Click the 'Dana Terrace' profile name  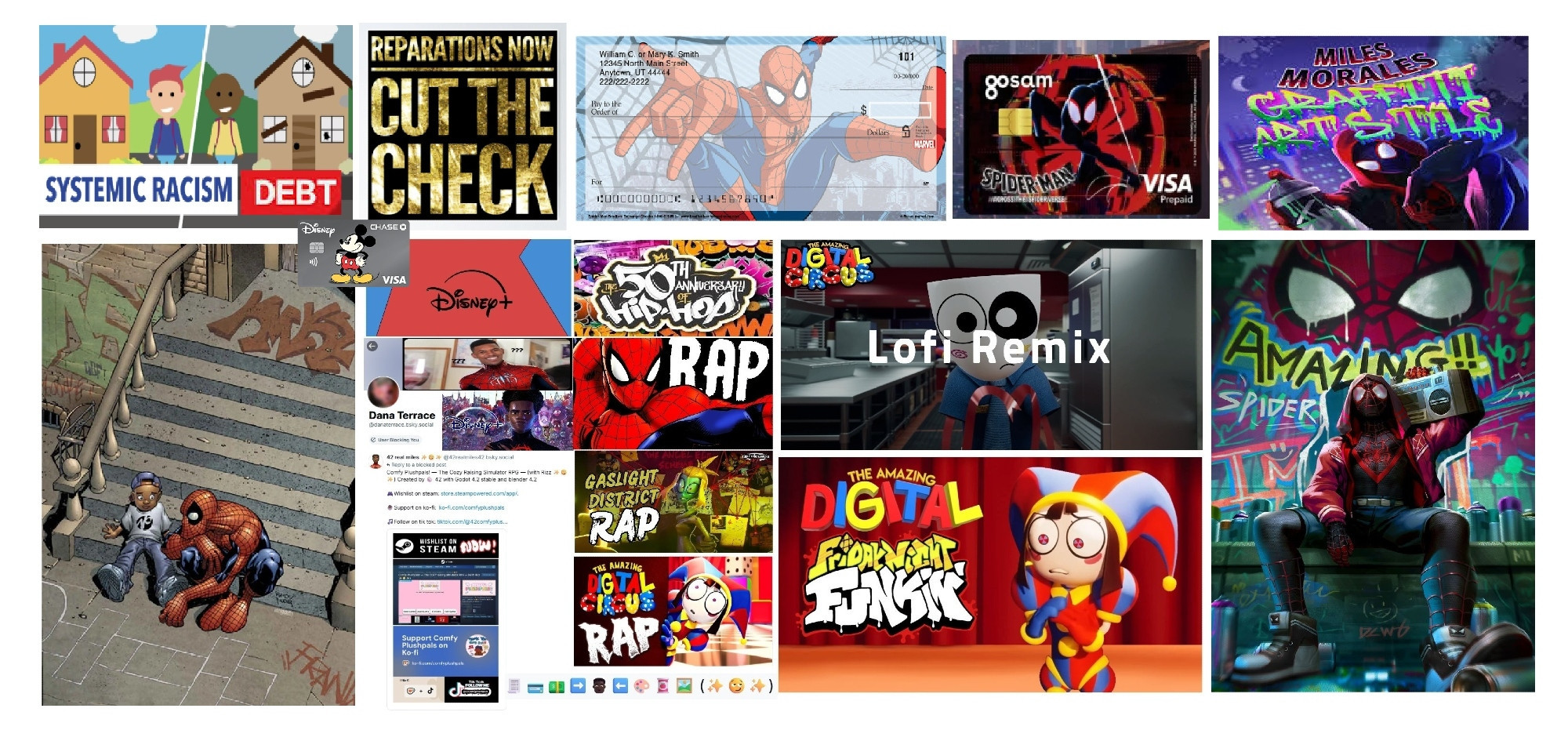(x=402, y=416)
